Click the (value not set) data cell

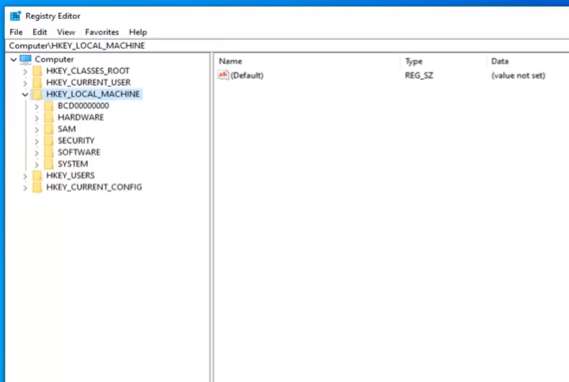point(518,75)
